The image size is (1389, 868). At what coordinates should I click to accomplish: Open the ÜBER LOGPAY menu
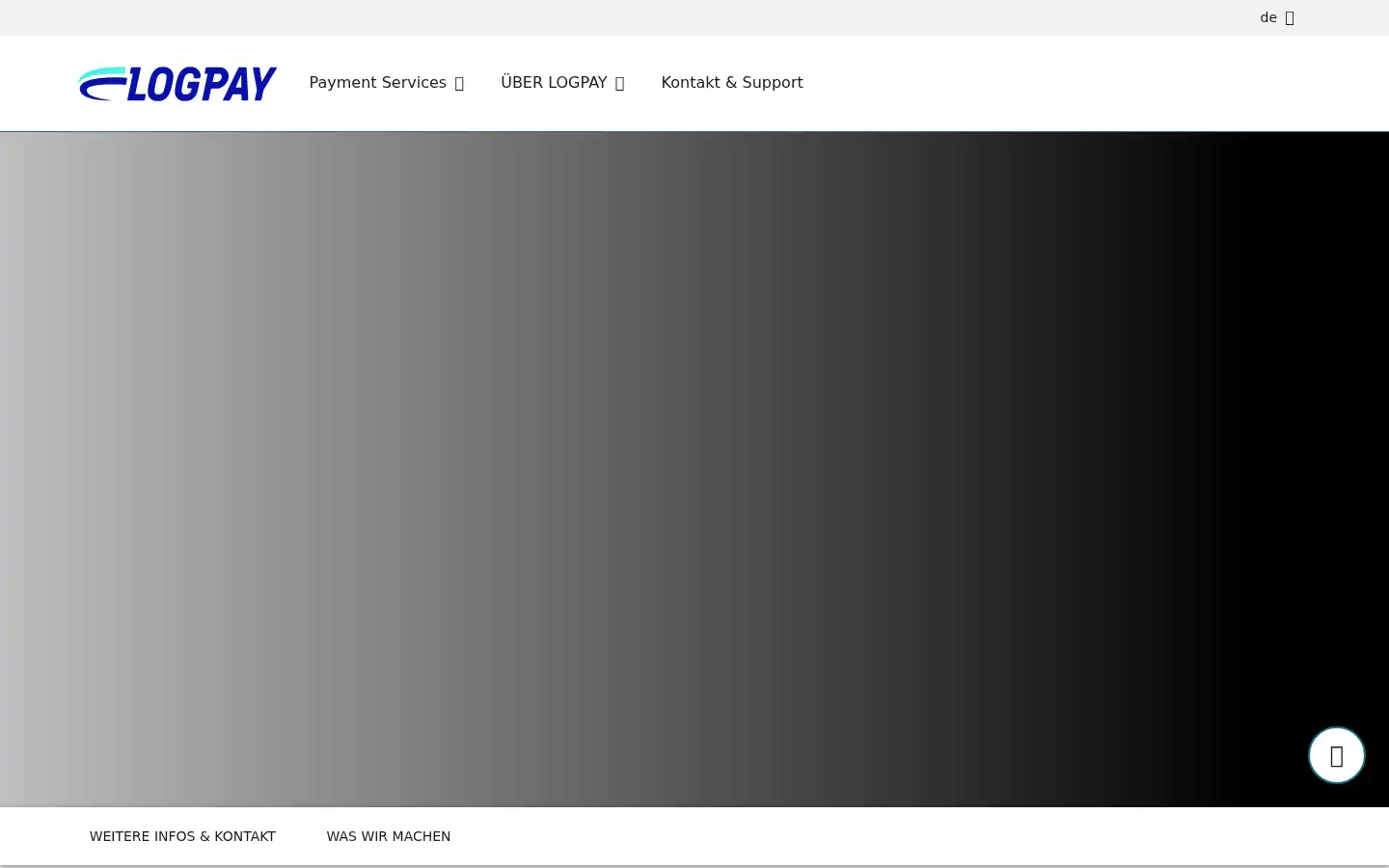[554, 83]
